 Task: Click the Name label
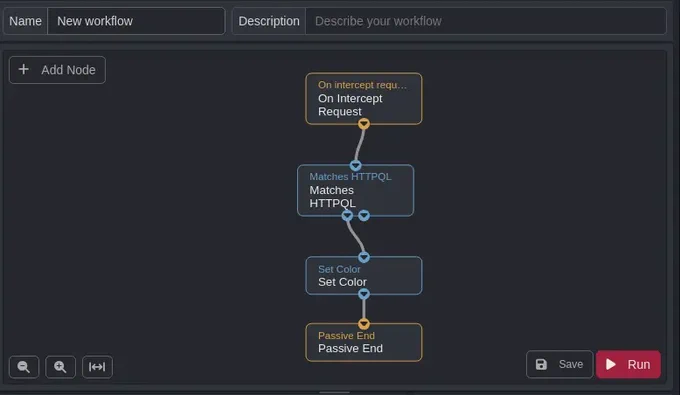(x=25, y=21)
